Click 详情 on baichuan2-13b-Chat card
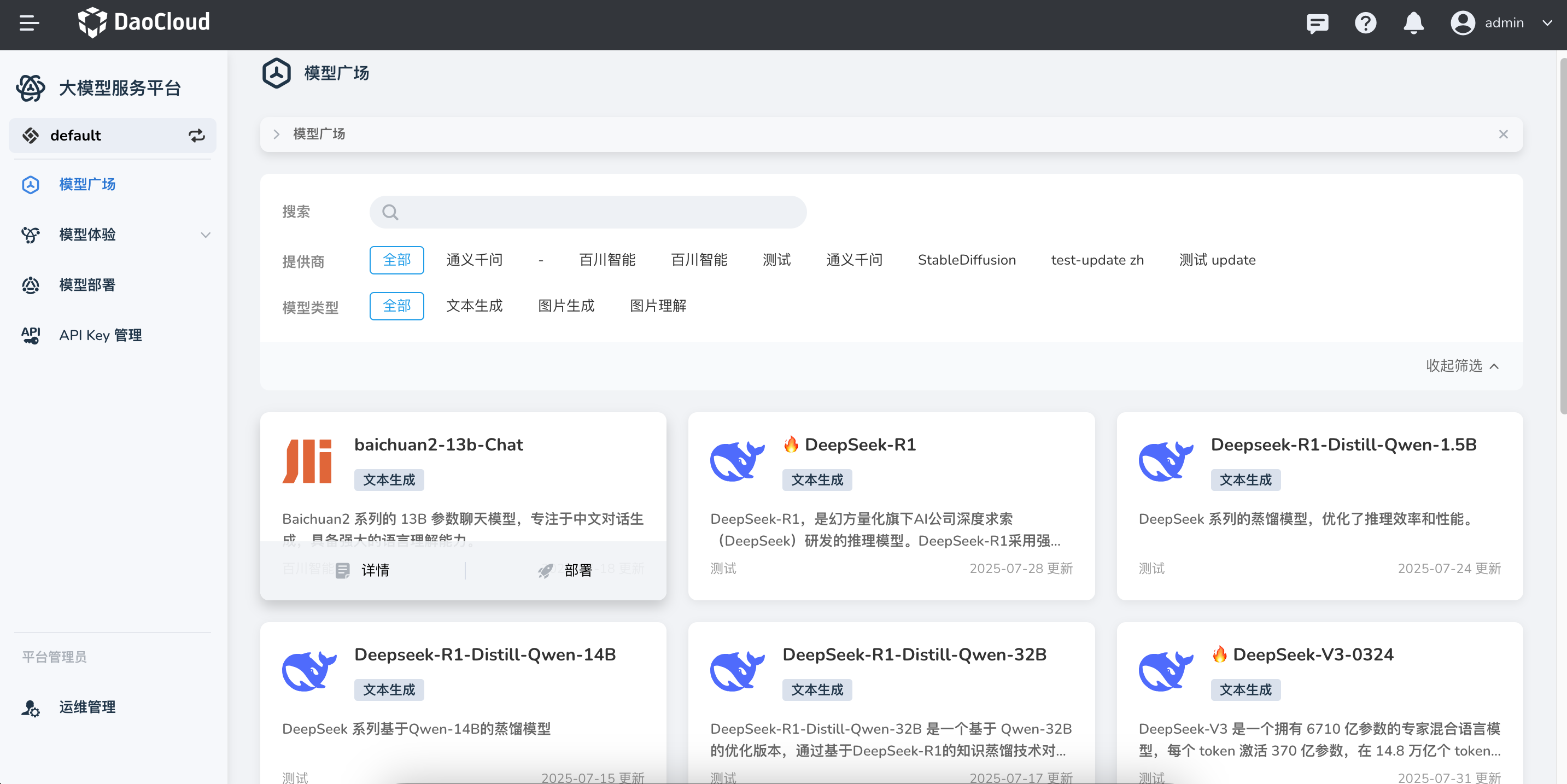Viewport: 1567px width, 784px height. click(363, 571)
